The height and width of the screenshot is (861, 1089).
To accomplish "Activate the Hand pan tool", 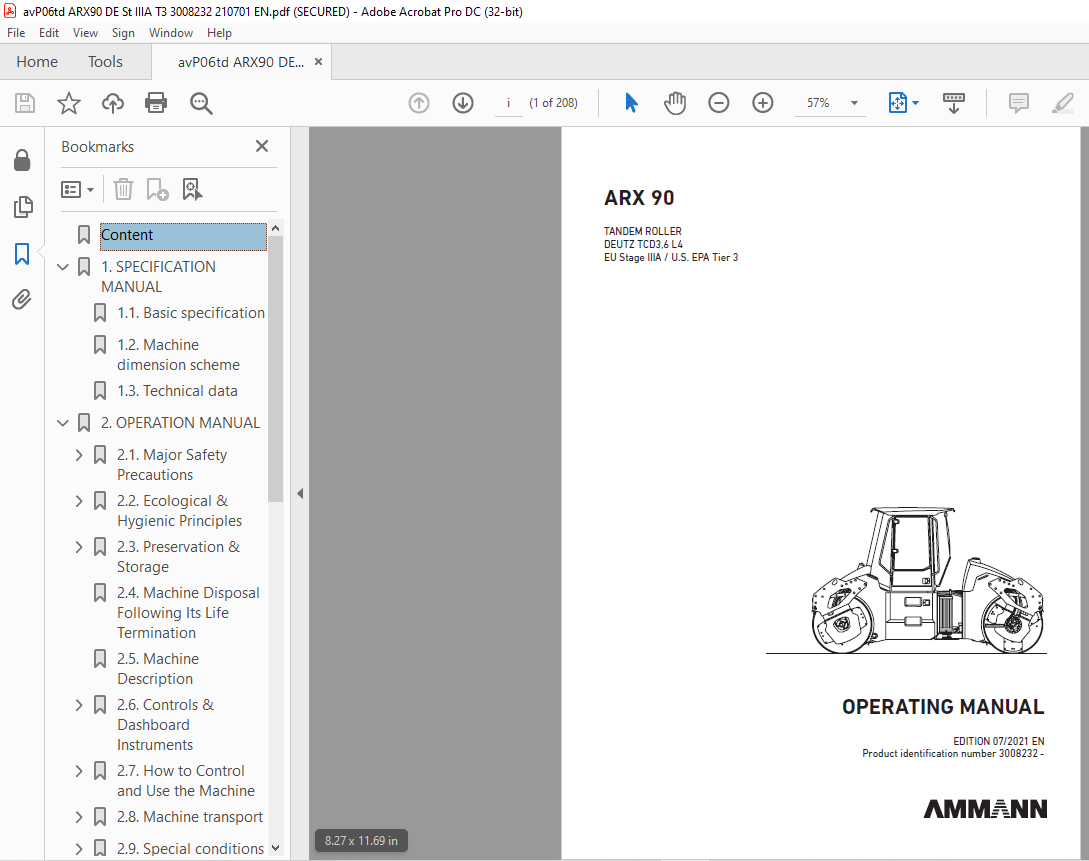I will point(674,103).
